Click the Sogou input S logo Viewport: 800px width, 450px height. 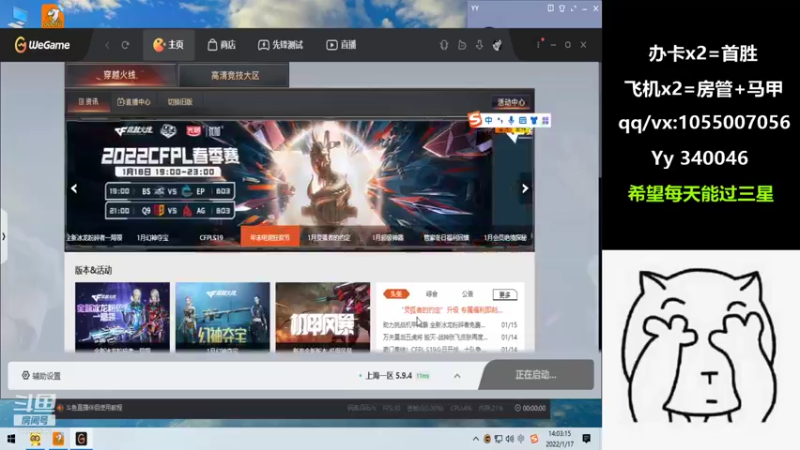pos(475,120)
